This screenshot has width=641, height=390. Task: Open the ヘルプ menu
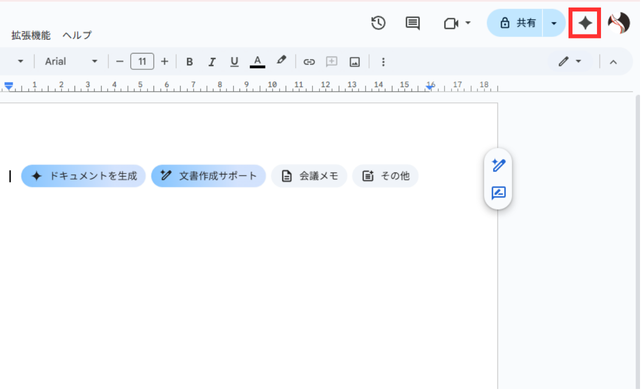click(77, 36)
